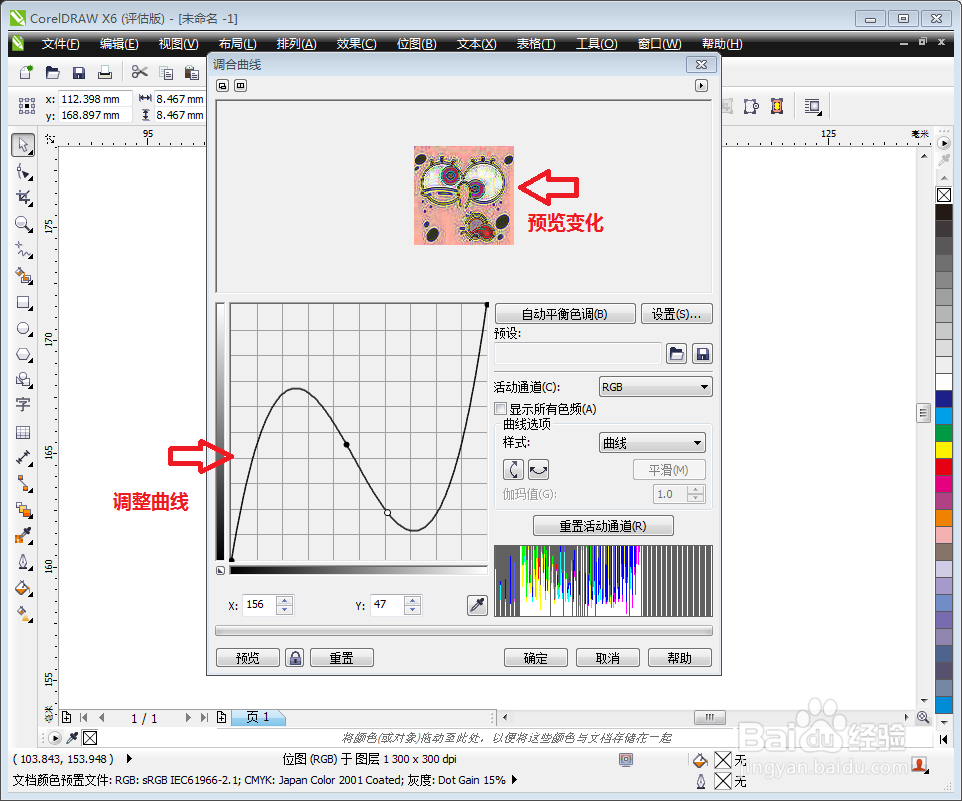The image size is (962, 801).
Task: Select the red swatch in the color palette
Action: (x=943, y=466)
